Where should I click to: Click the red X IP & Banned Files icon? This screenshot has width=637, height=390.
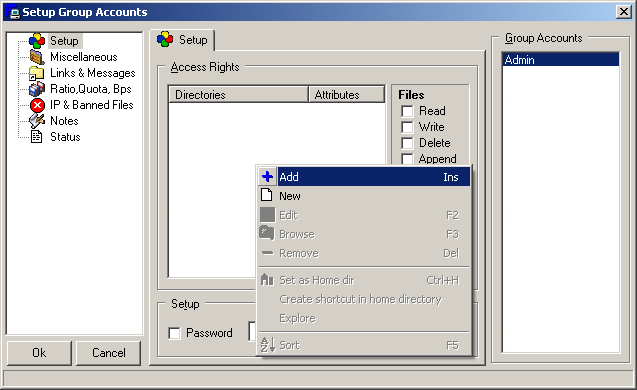(x=37, y=105)
